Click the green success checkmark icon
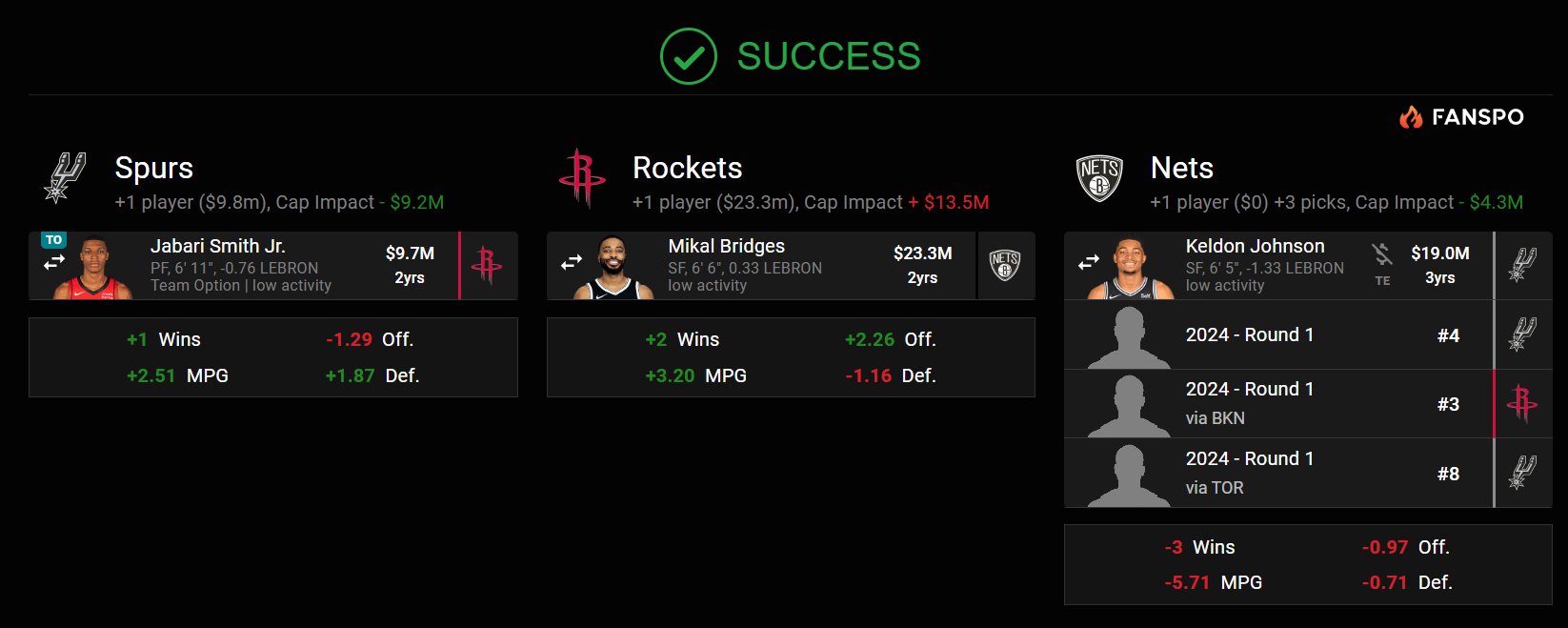Viewport: 1568px width, 628px height. tap(688, 56)
